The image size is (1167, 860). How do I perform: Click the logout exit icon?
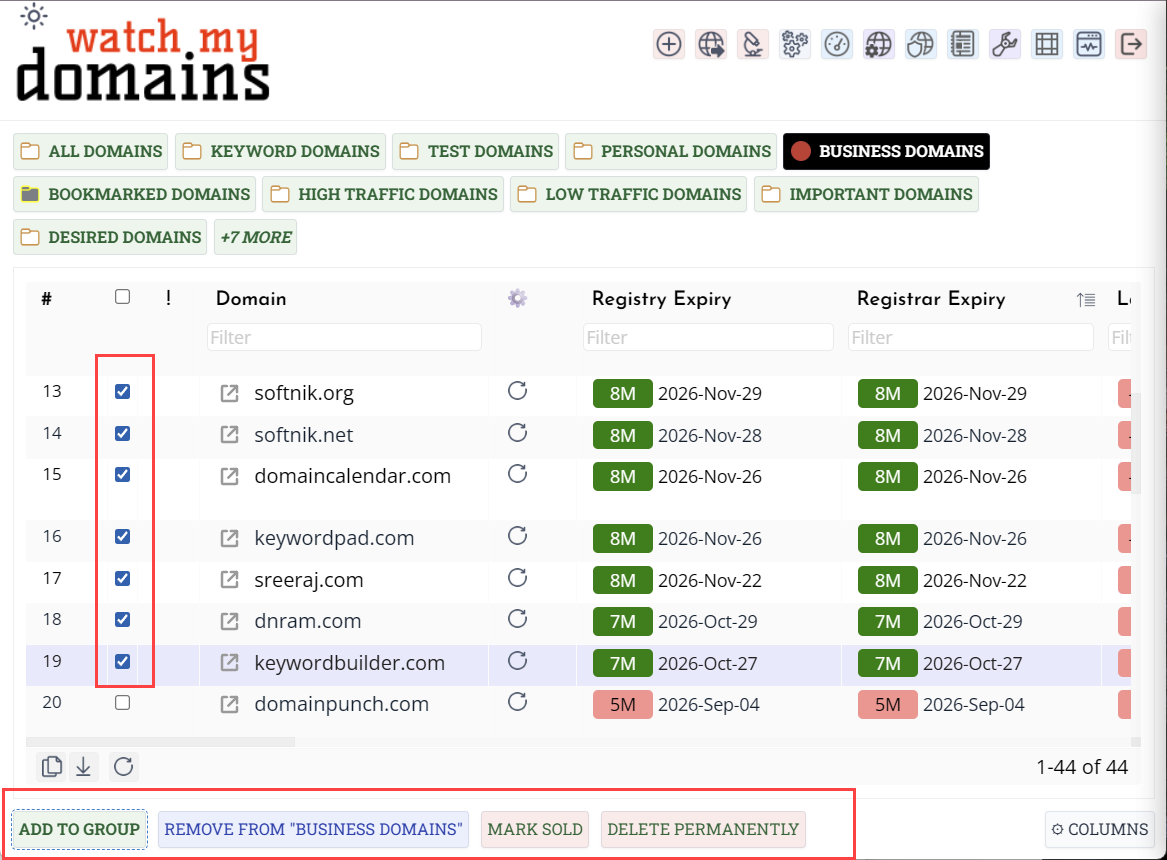pyautogui.click(x=1130, y=44)
